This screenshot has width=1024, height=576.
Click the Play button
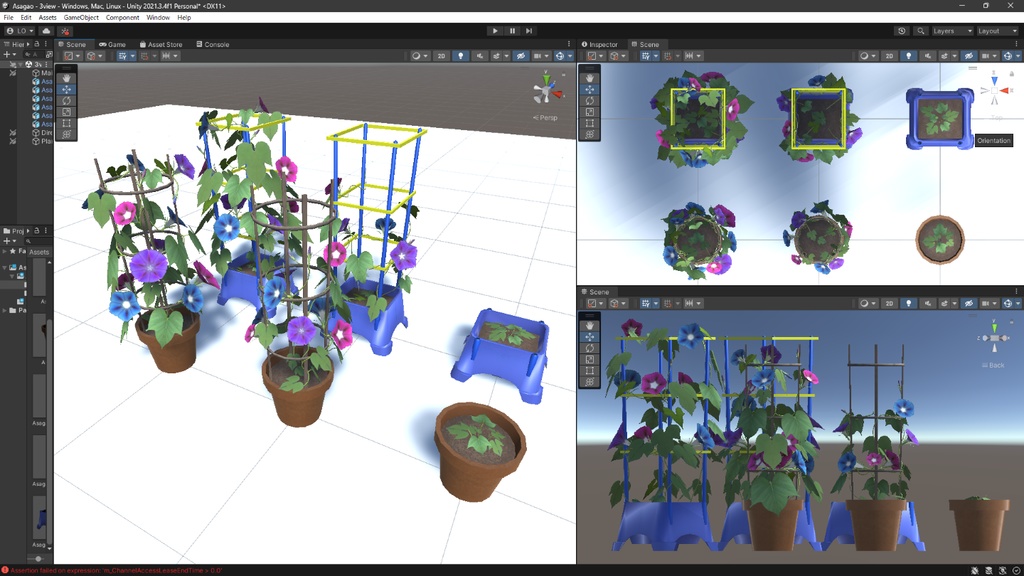click(x=495, y=31)
